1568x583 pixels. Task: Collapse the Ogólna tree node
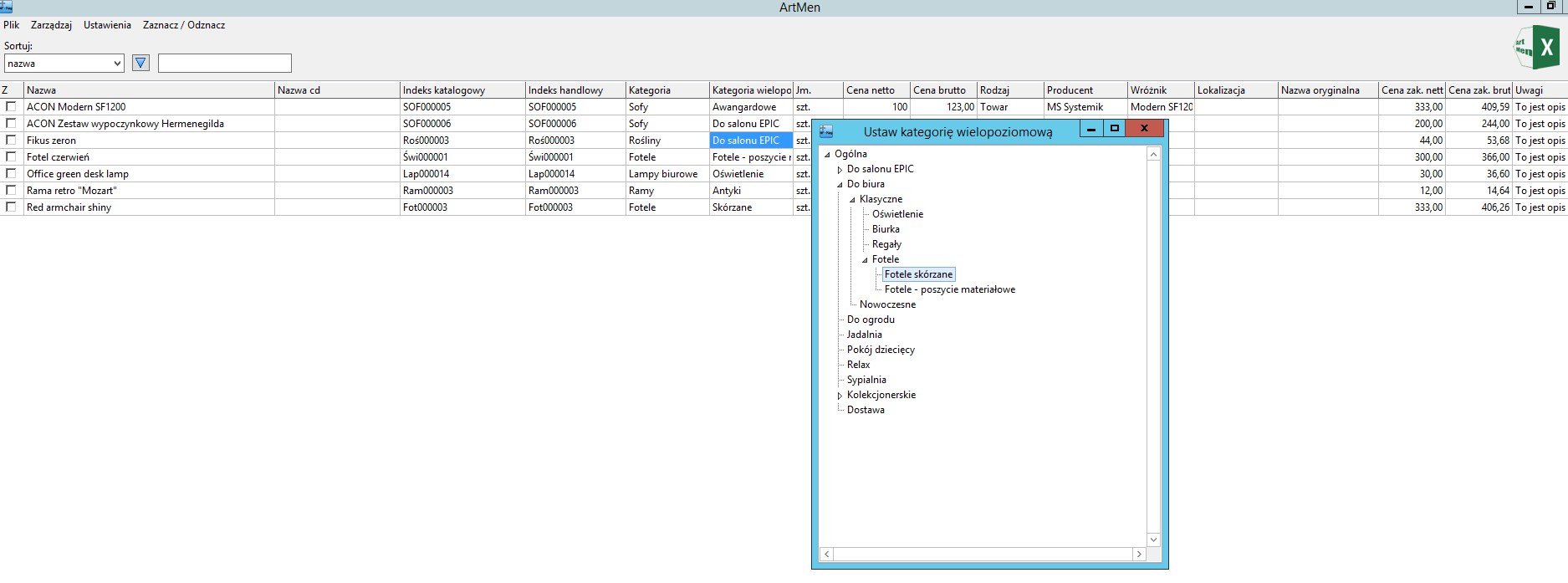pyautogui.click(x=827, y=154)
